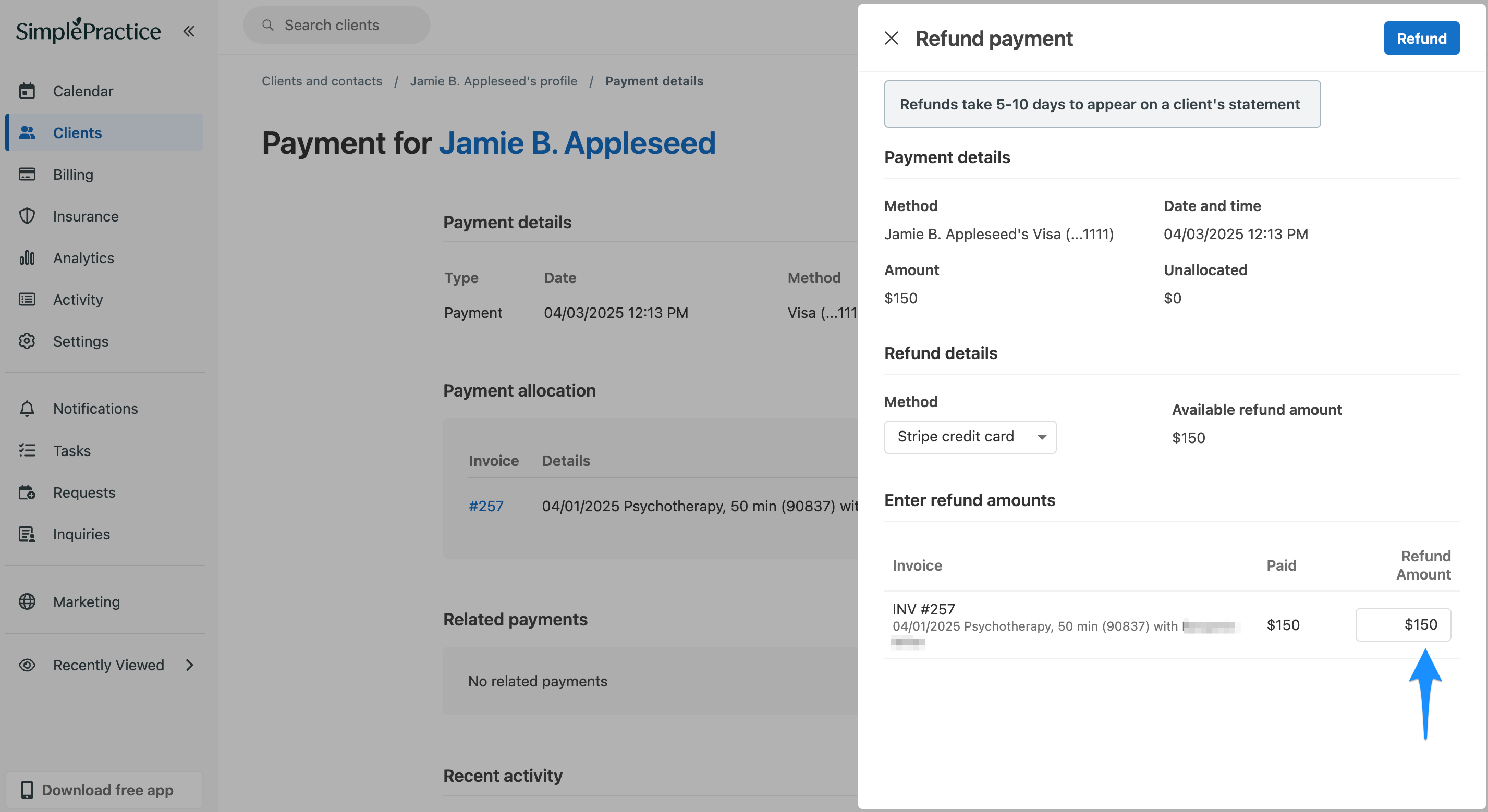Click 'Available refund amount' label
The image size is (1488, 812).
[1257, 410]
